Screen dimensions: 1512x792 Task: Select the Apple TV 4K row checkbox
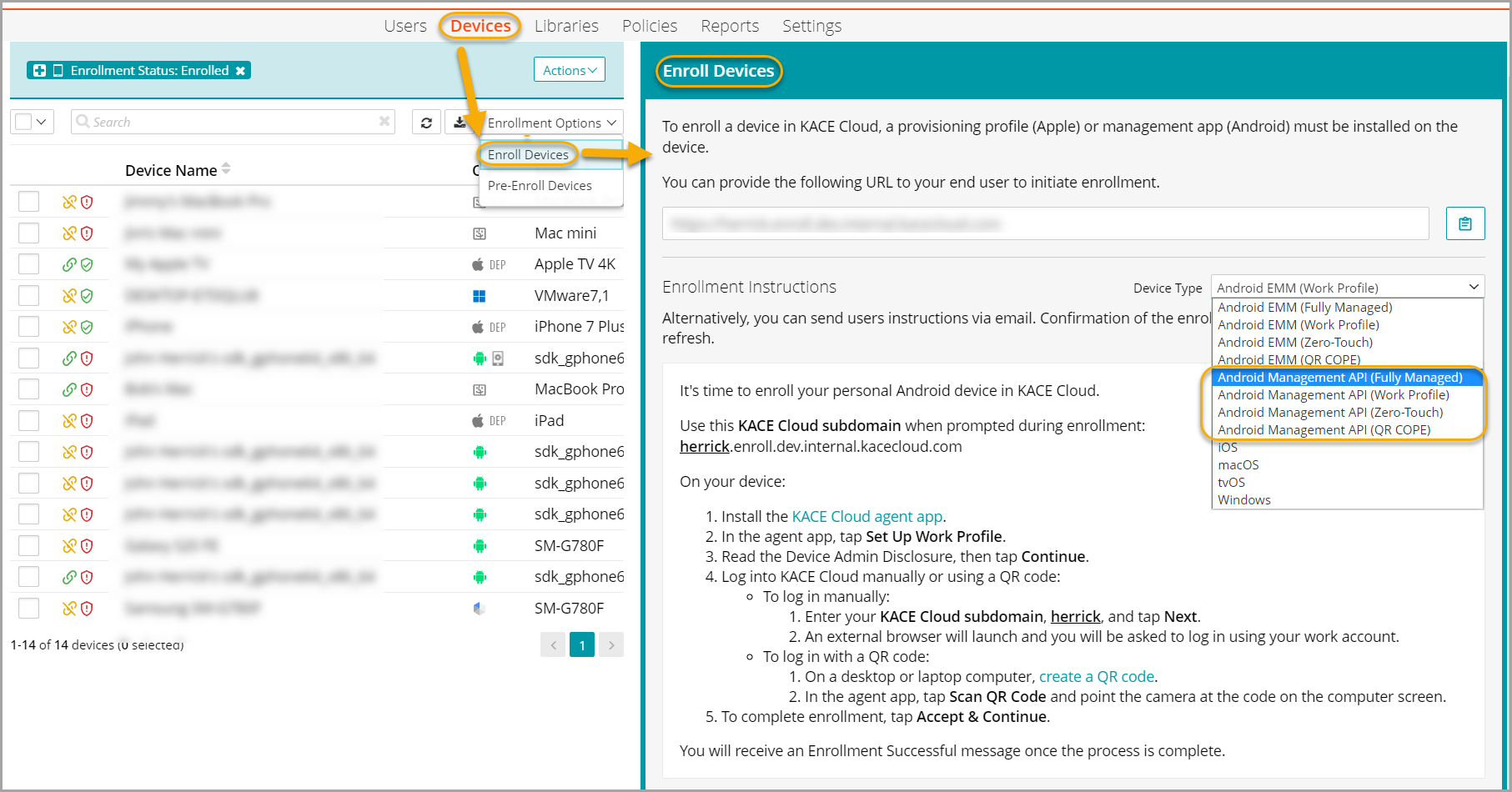(x=29, y=264)
